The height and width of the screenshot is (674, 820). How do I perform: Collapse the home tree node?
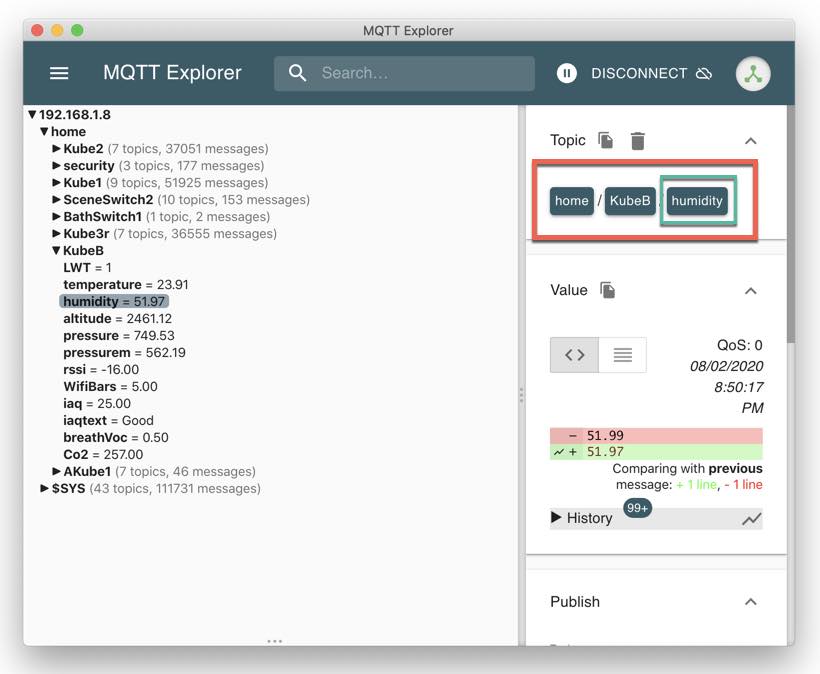click(45, 132)
